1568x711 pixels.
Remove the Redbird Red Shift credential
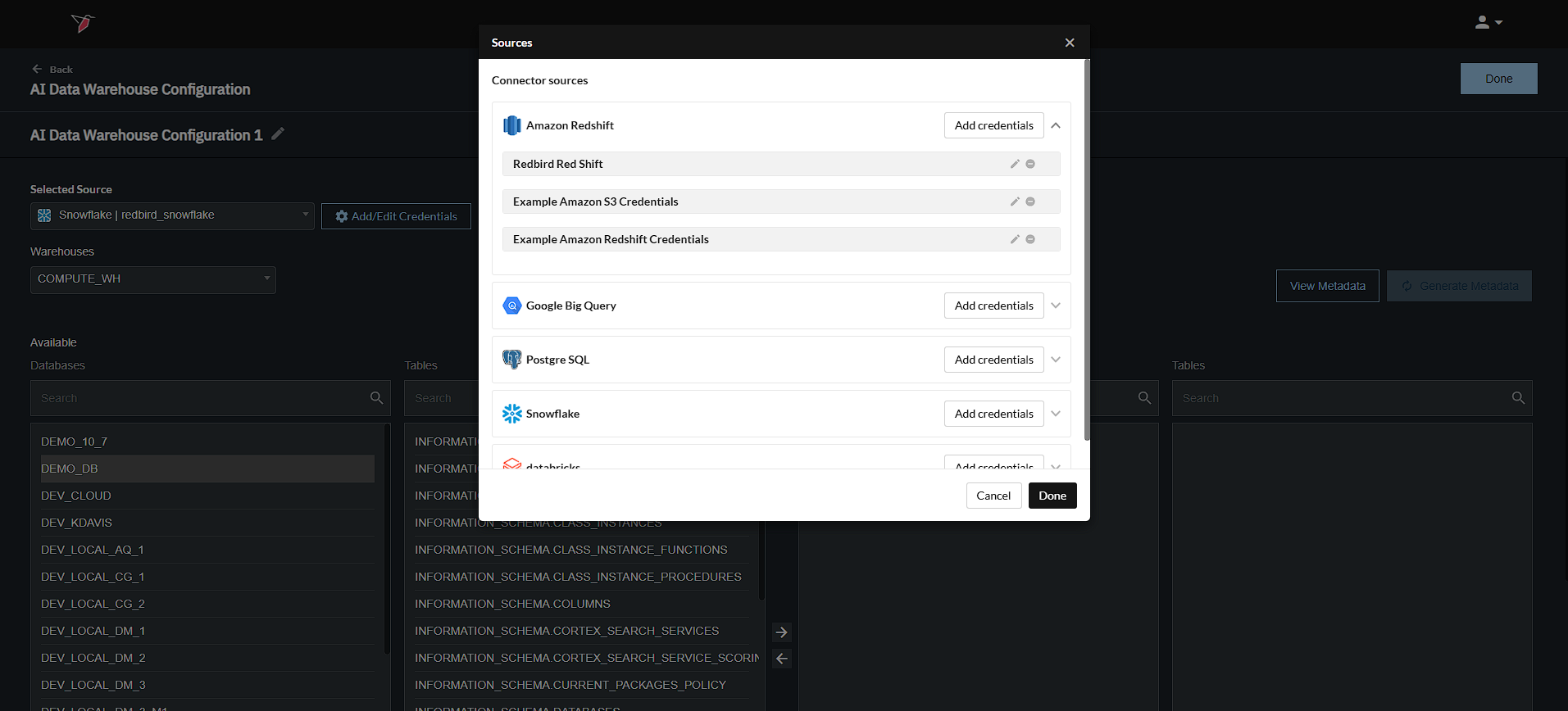pos(1030,164)
